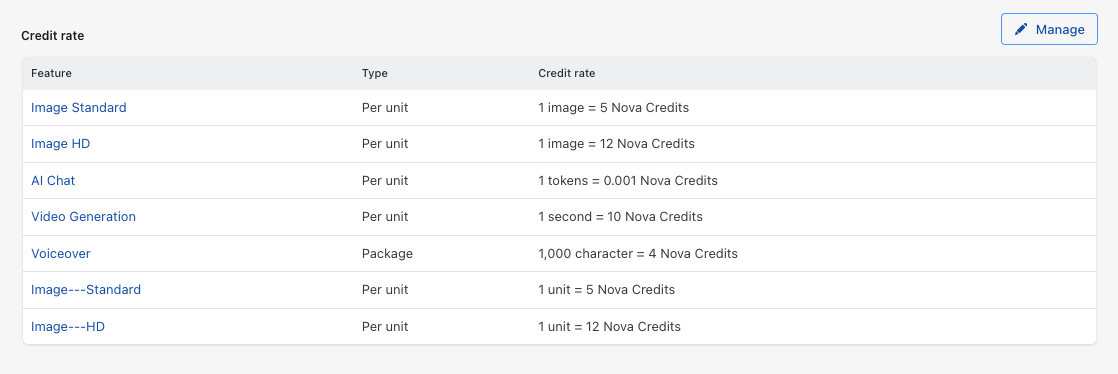Click Per unit in the Image---HD row
The height and width of the screenshot is (374, 1118).
pyautogui.click(x=385, y=327)
